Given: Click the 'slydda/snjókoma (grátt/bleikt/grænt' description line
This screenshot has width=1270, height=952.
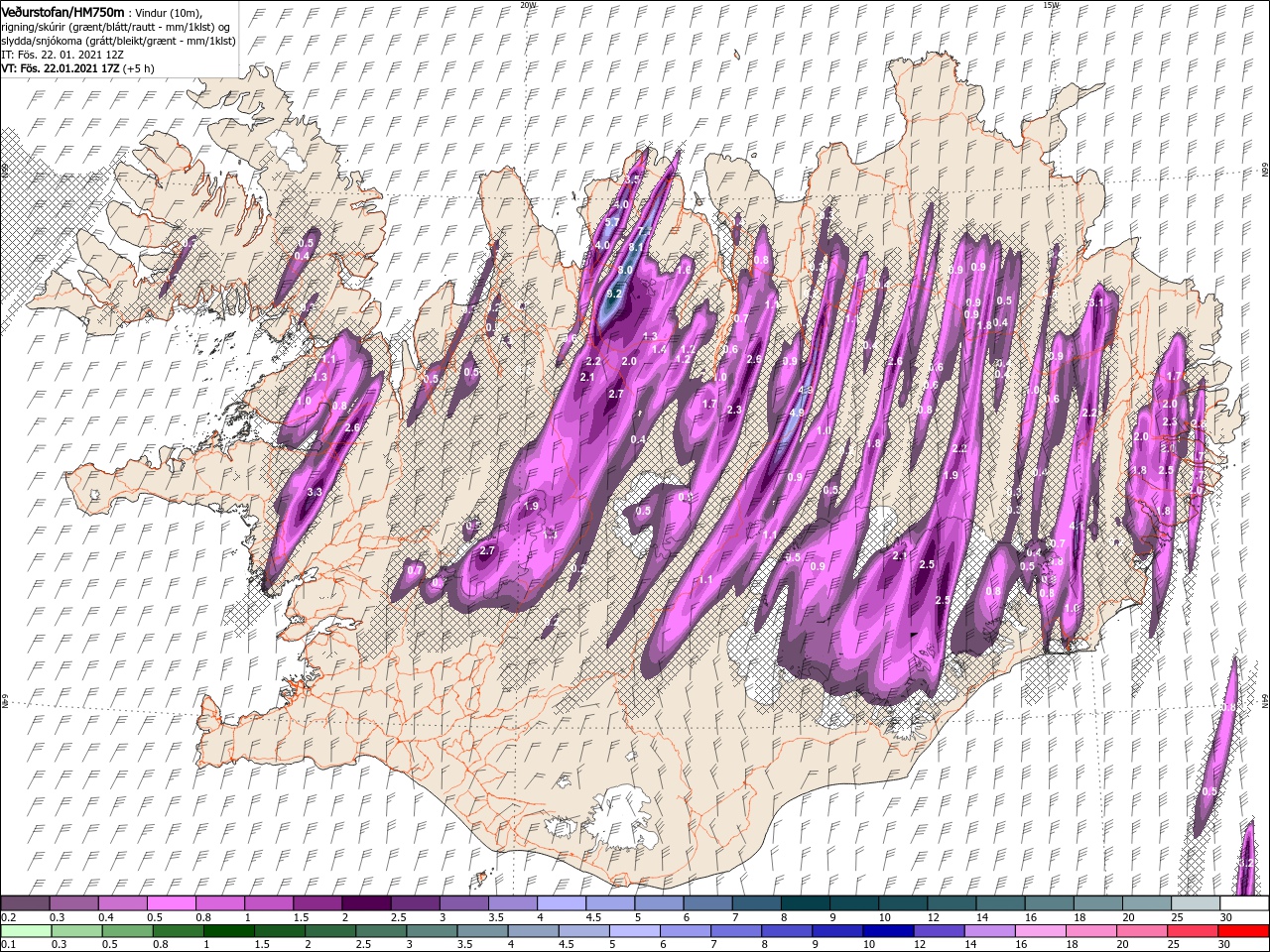Looking at the screenshot, I should click(118, 41).
